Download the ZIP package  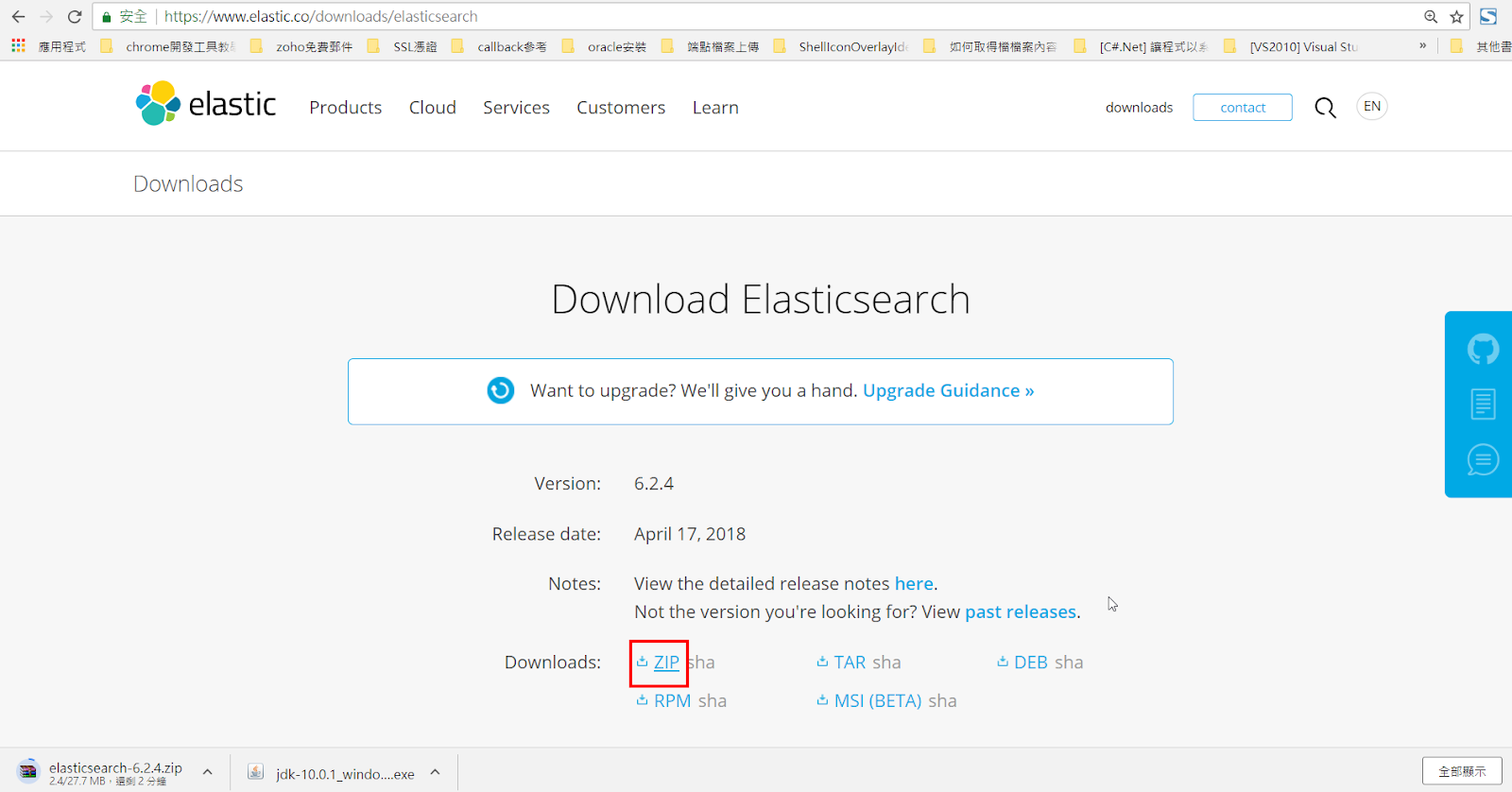coord(659,663)
